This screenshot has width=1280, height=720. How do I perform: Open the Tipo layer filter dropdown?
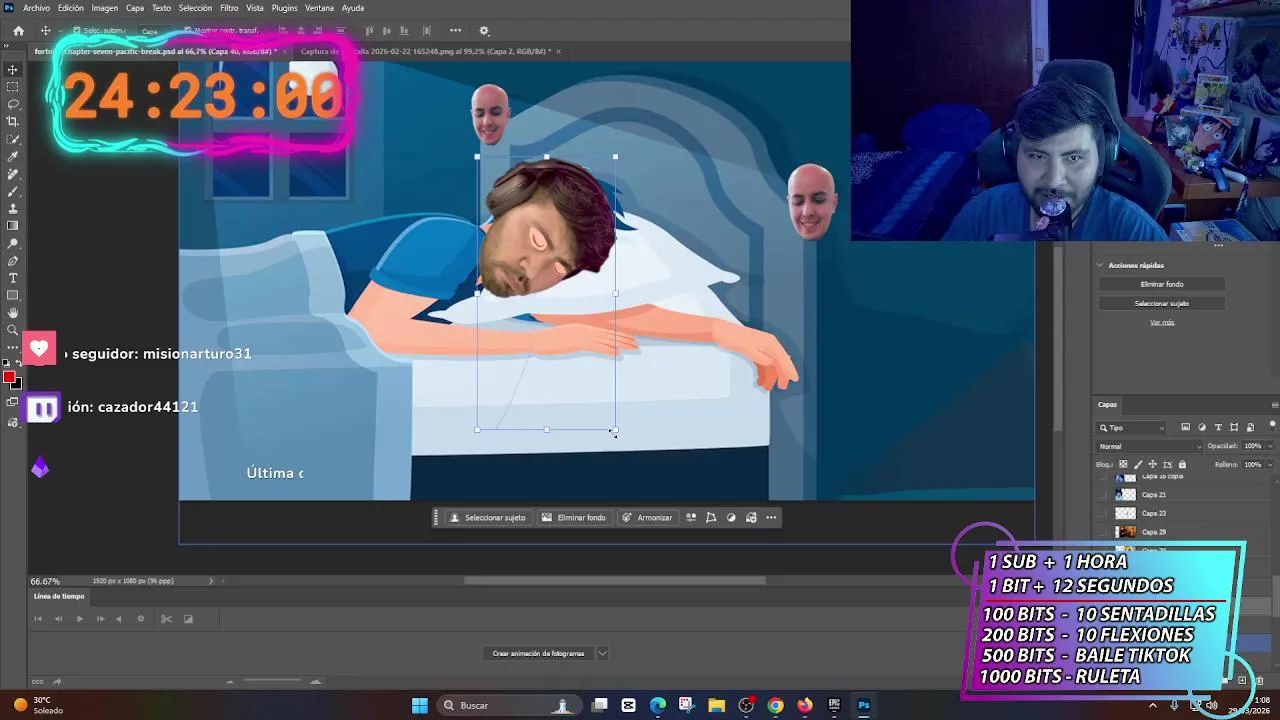[1132, 428]
